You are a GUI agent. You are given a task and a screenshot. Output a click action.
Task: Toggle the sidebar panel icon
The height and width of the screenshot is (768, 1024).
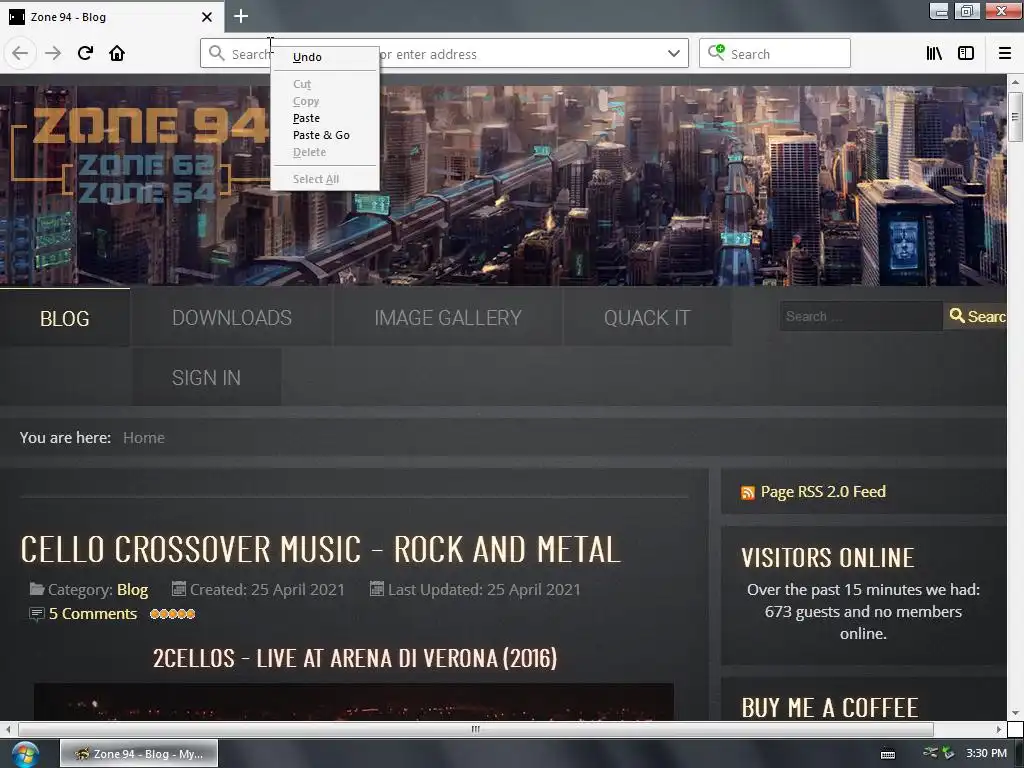click(x=966, y=54)
